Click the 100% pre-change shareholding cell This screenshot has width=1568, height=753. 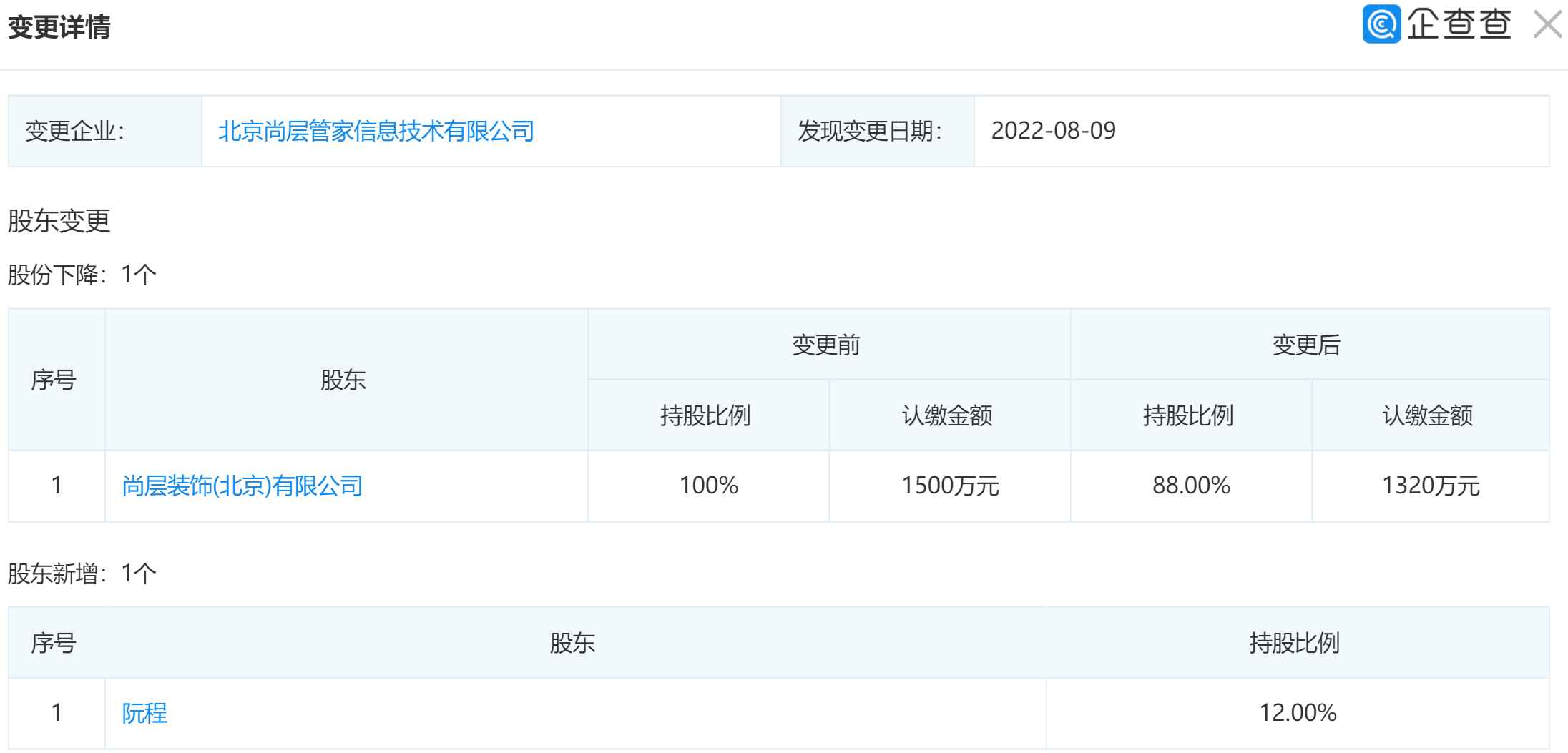point(708,486)
